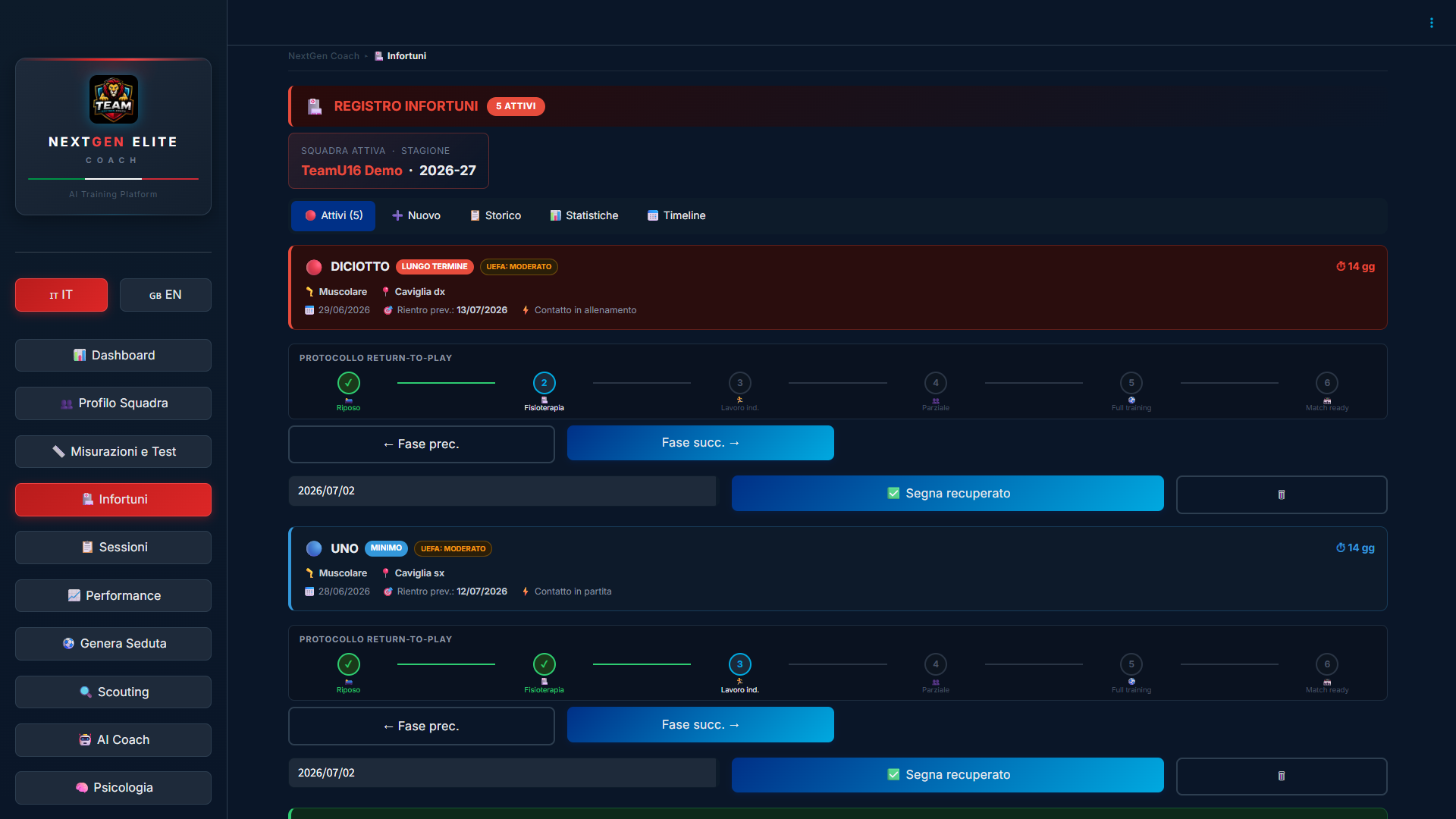Click the Registro Infortuni header icon
Viewport: 1456px width, 819px height.
point(315,106)
